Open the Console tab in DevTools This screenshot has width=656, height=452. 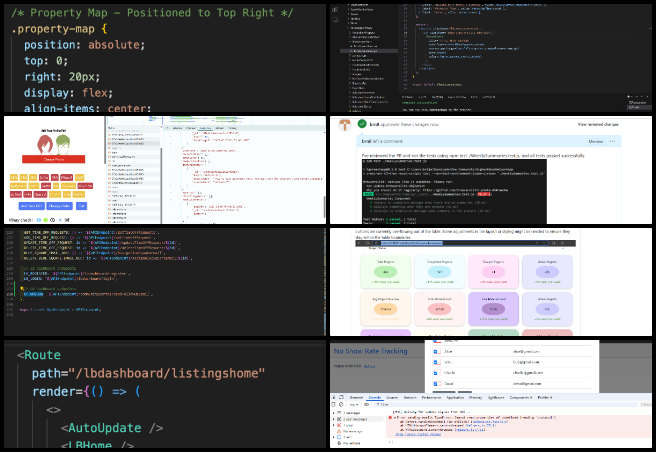coord(375,397)
